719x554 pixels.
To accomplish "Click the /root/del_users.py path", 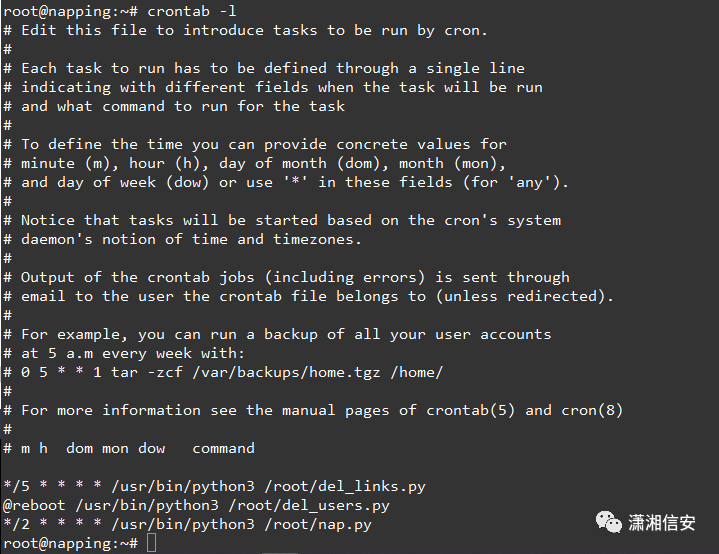I will coord(309,505).
